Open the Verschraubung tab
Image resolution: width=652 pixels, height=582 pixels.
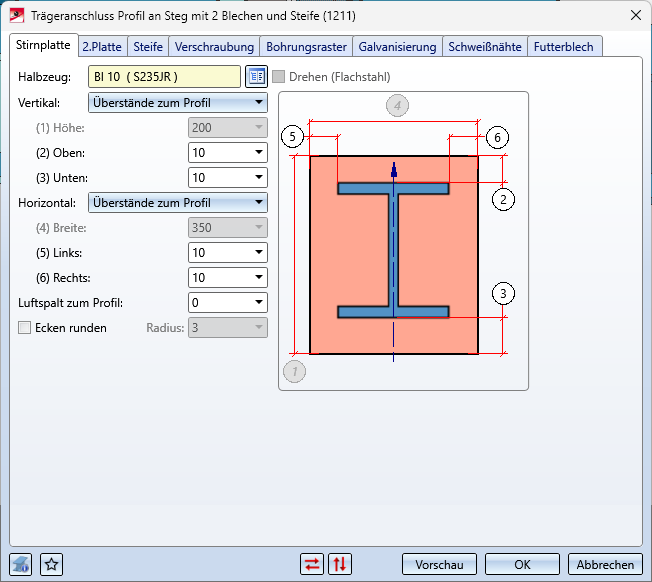pos(214,47)
